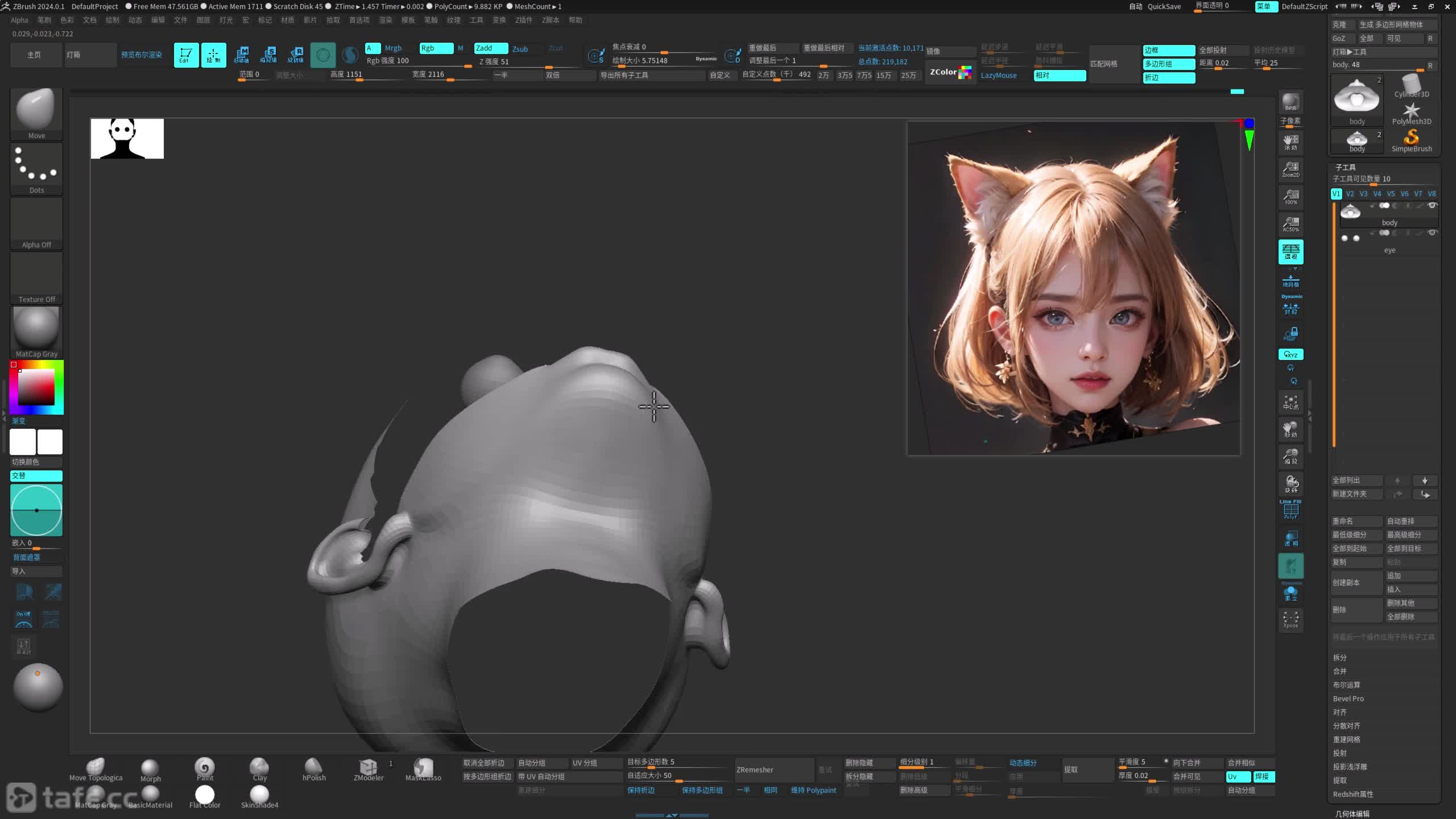
Task: Toggle Zadd sculpt mode
Action: (x=491, y=48)
